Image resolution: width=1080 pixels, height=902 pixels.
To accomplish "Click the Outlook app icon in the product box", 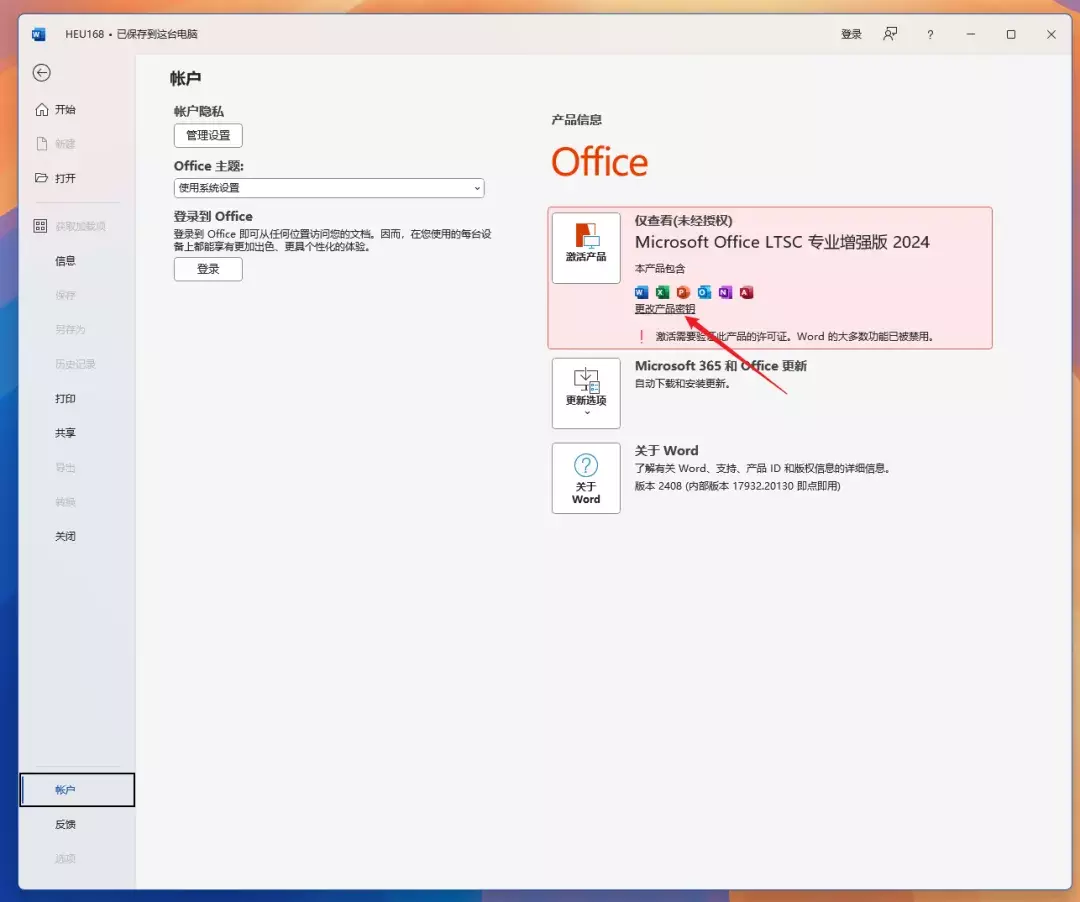I will tap(704, 292).
